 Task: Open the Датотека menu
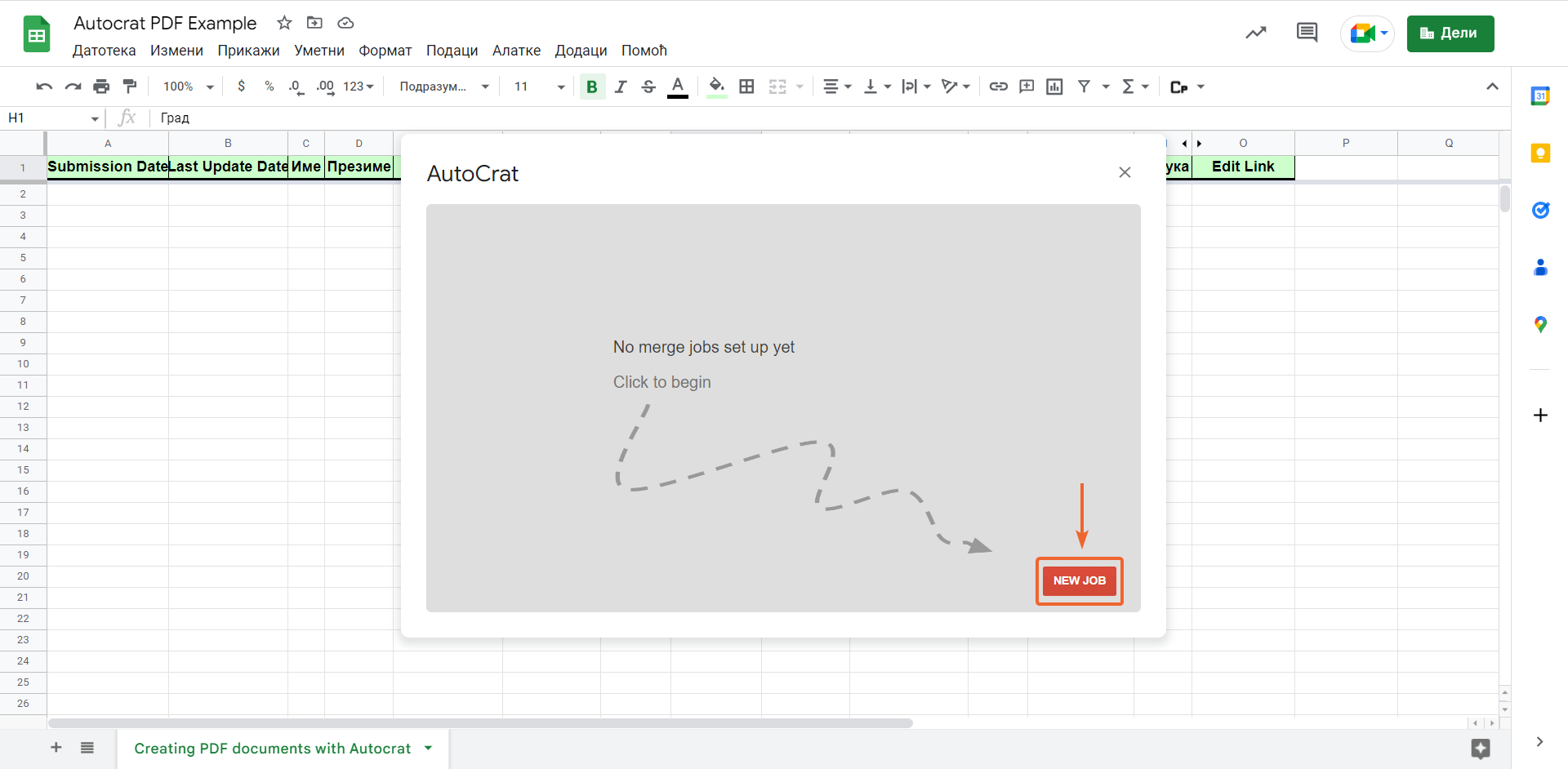tap(105, 51)
